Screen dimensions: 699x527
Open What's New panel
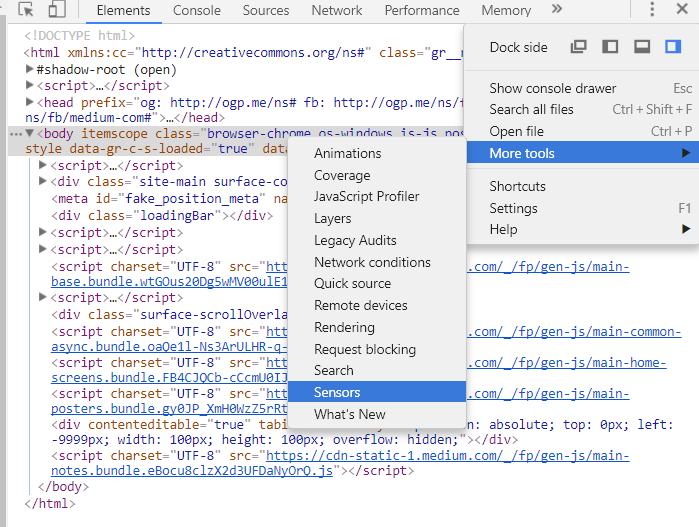[x=377, y=414]
